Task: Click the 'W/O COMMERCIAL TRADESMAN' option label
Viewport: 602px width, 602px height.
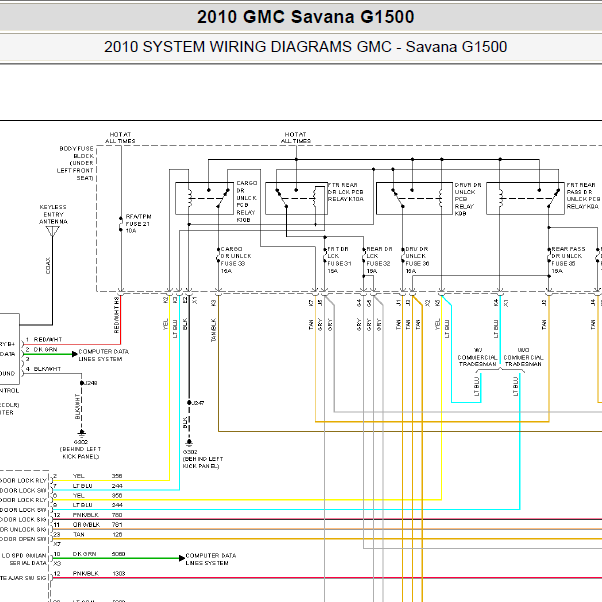Action: pos(523,357)
